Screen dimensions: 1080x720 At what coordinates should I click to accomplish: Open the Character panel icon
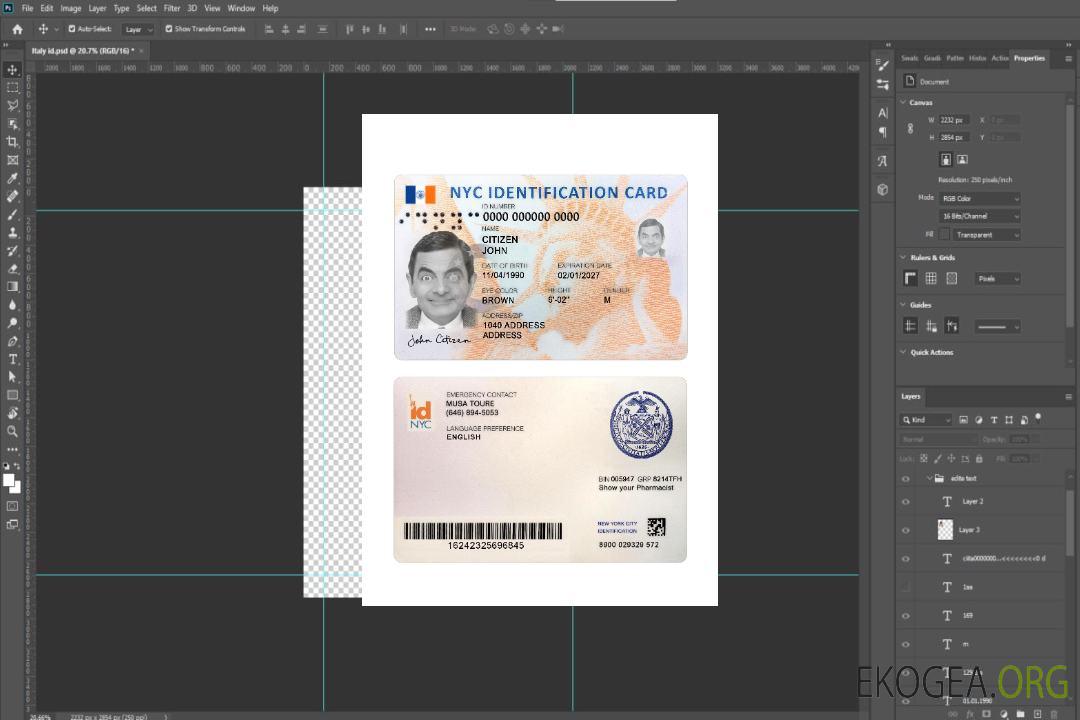pyautogui.click(x=882, y=112)
